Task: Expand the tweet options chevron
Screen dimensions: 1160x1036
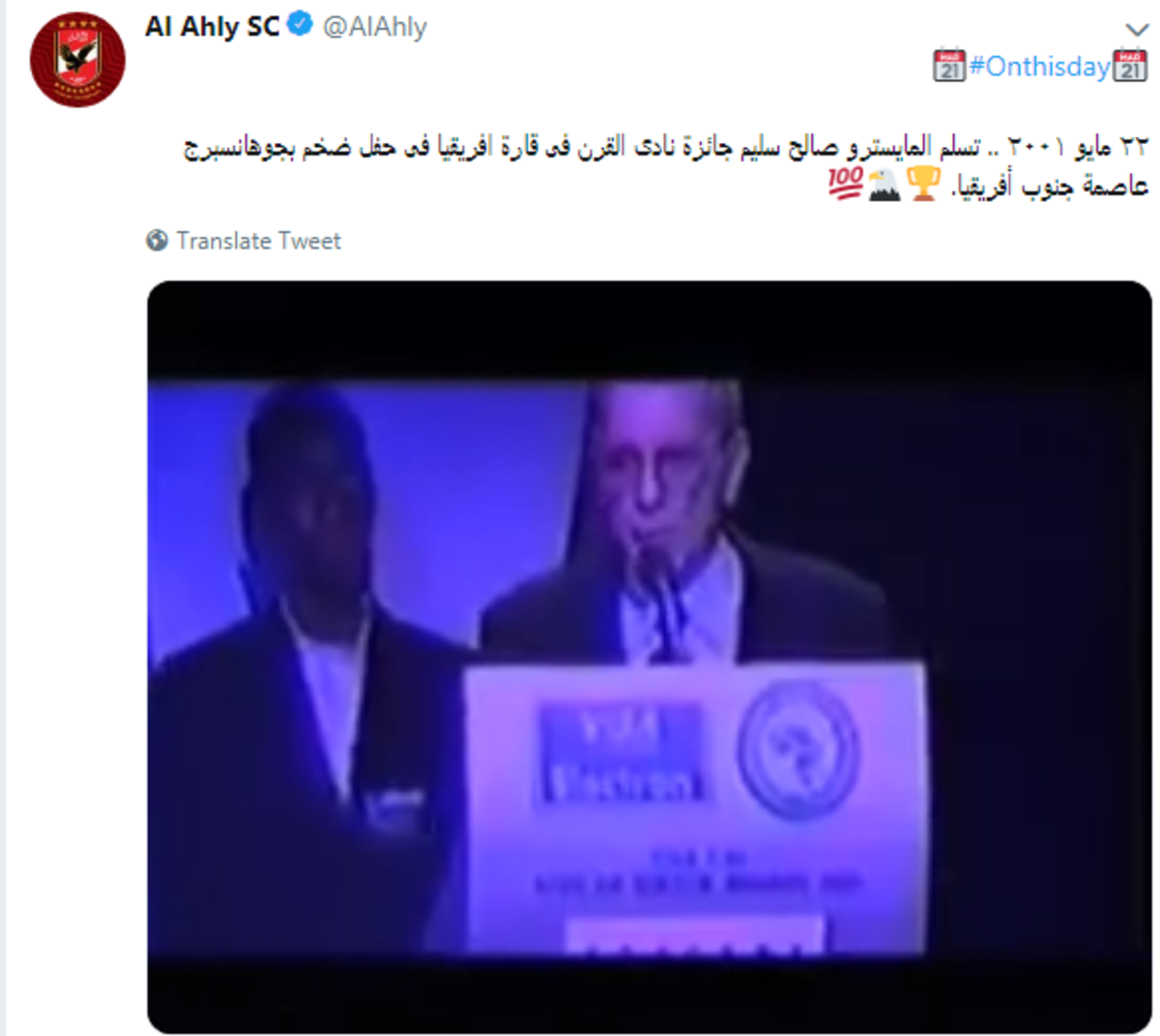Action: click(x=1137, y=30)
